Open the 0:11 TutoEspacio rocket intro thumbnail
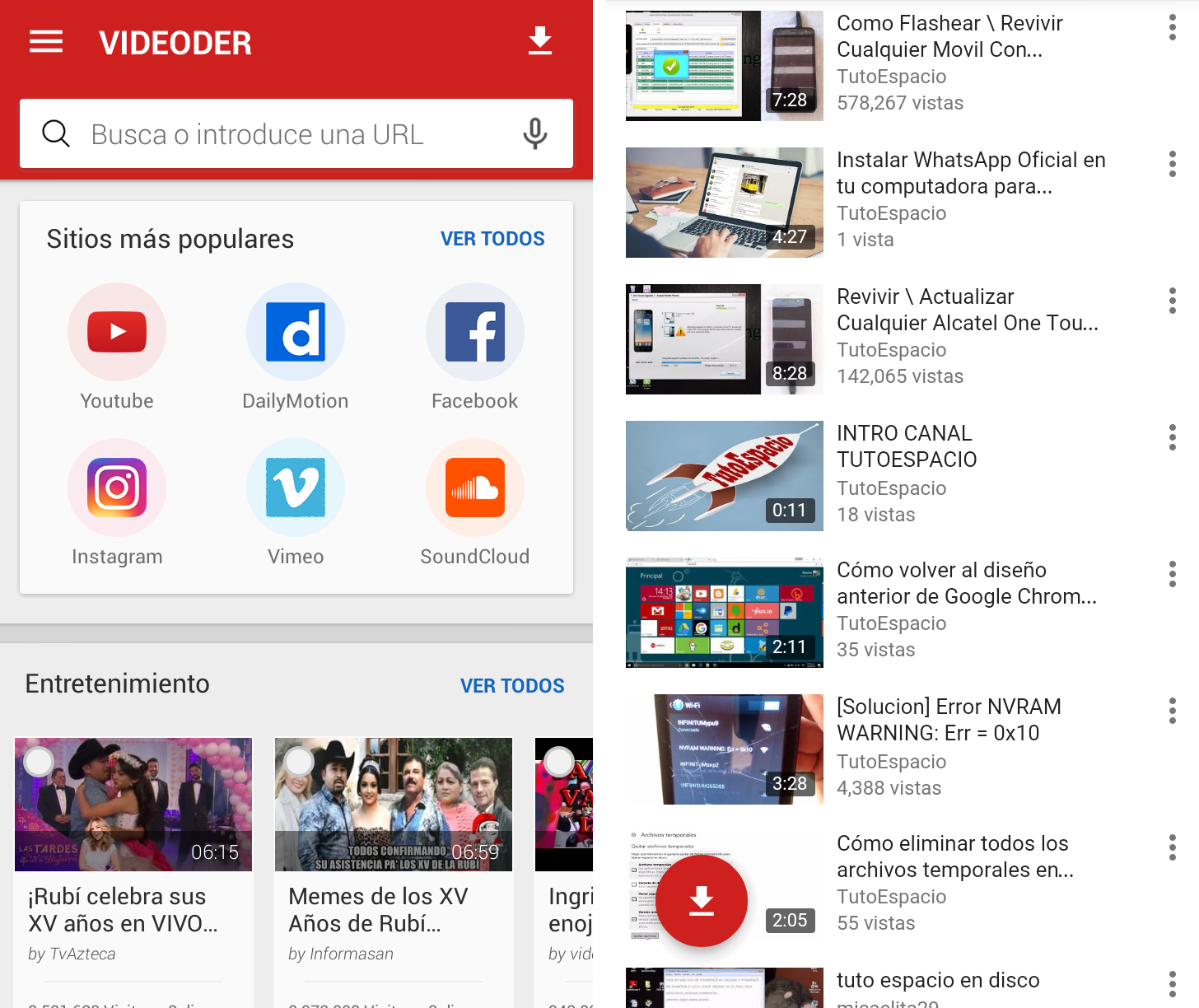Screen dimensions: 1199x1008 [x=725, y=476]
